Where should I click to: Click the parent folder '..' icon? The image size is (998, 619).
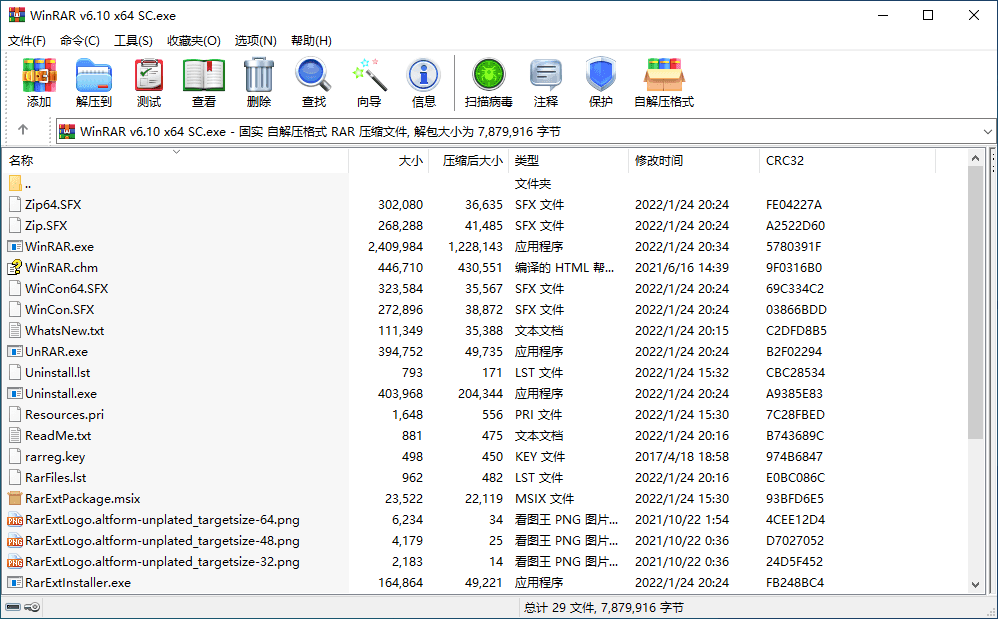click(15, 184)
